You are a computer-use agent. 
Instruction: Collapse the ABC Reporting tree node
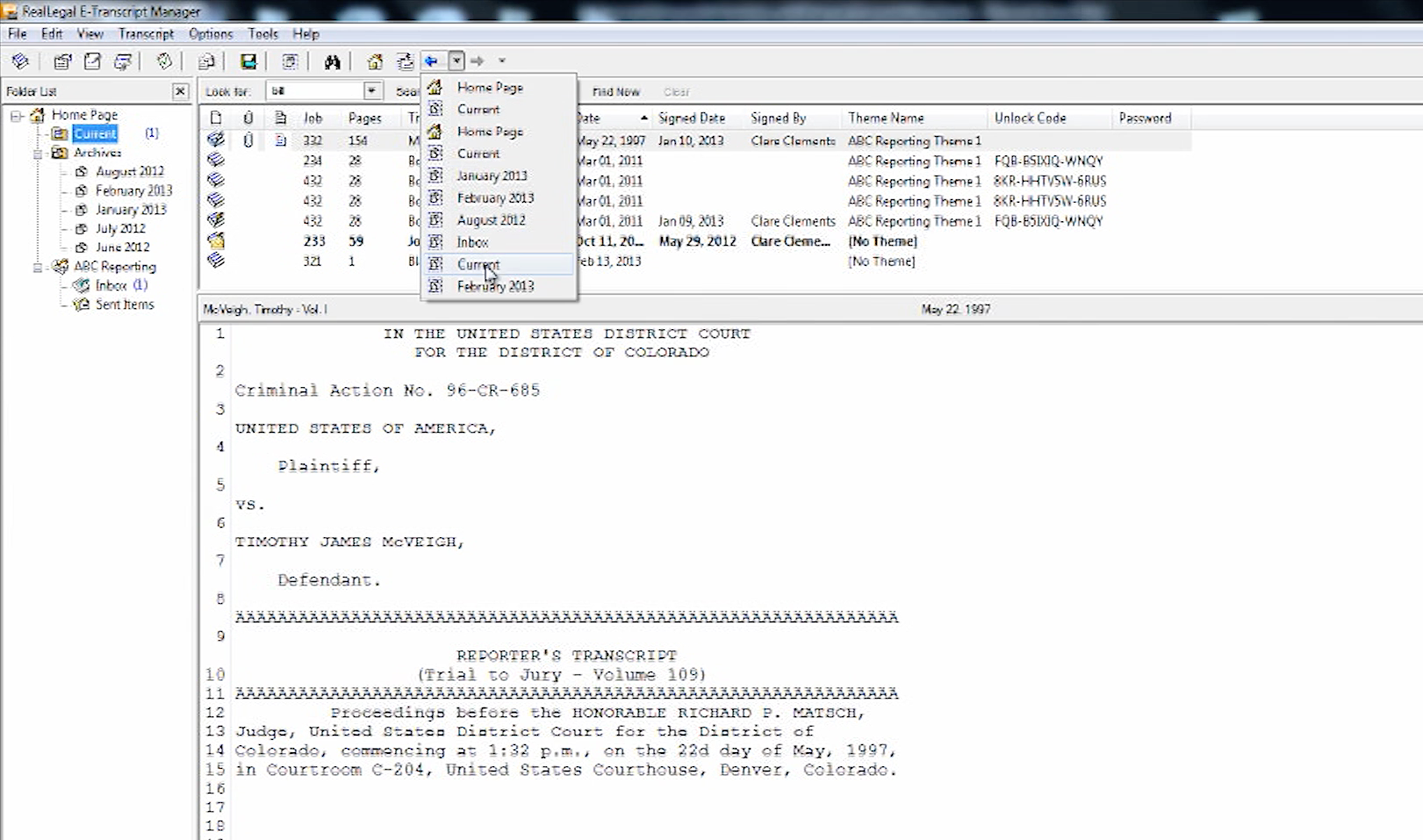(x=38, y=267)
